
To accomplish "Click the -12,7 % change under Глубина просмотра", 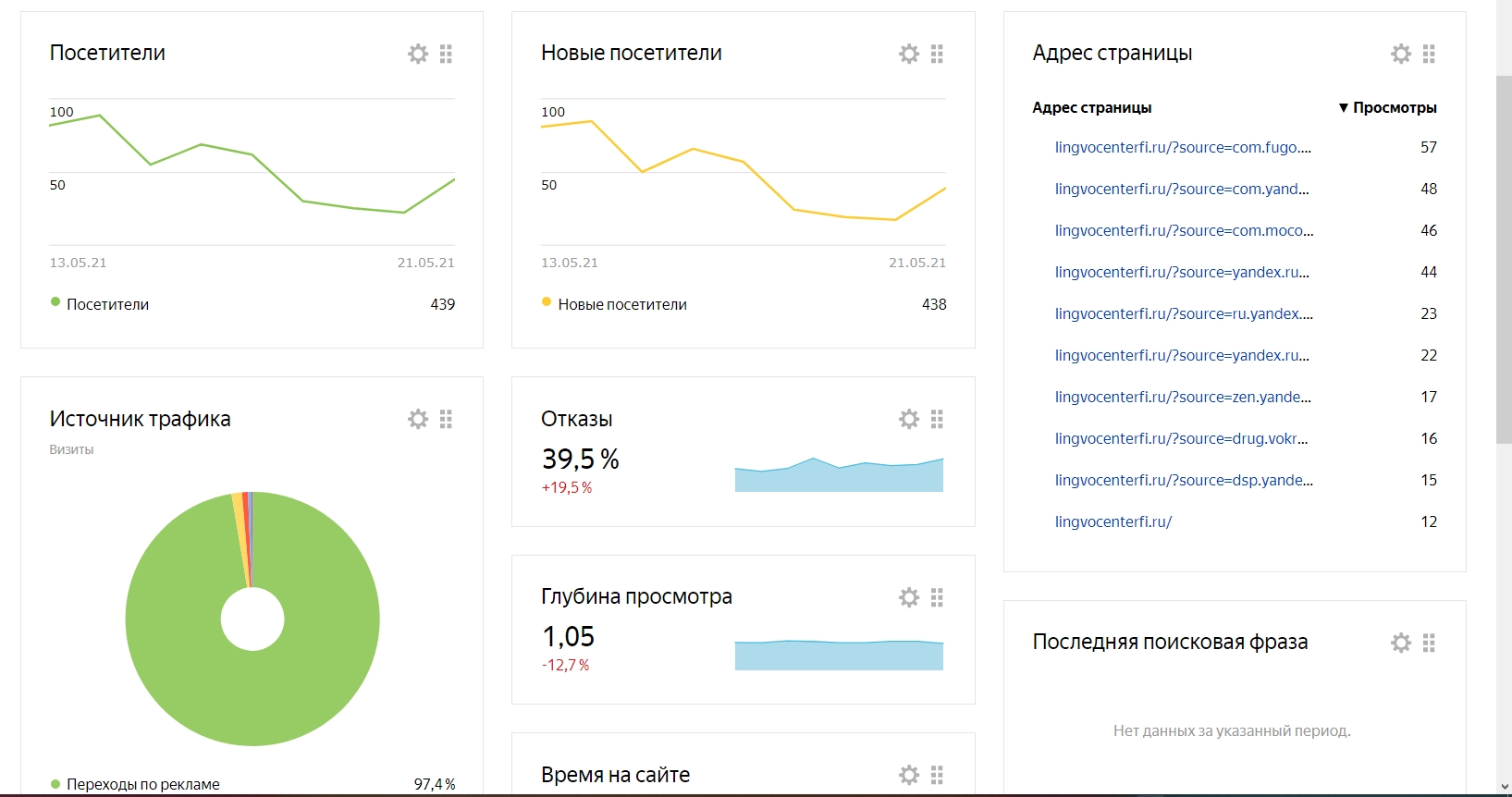I will (x=566, y=665).
